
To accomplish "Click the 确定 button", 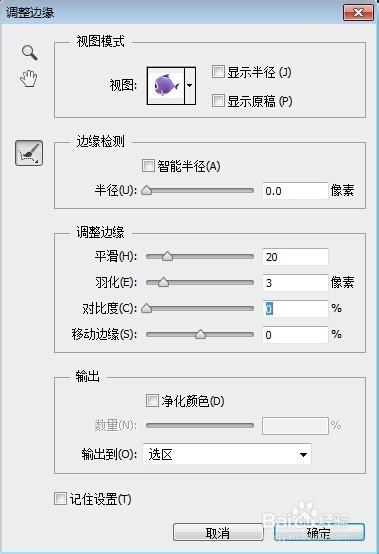I will (x=319, y=532).
